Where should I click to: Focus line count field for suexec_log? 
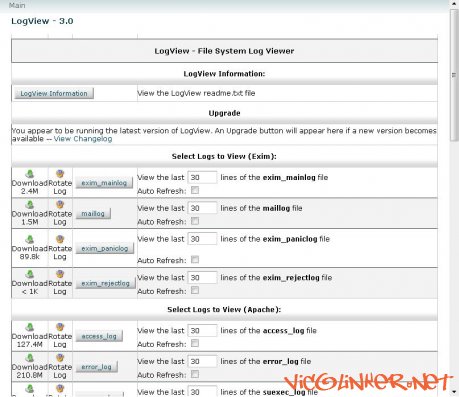[x=202, y=391]
